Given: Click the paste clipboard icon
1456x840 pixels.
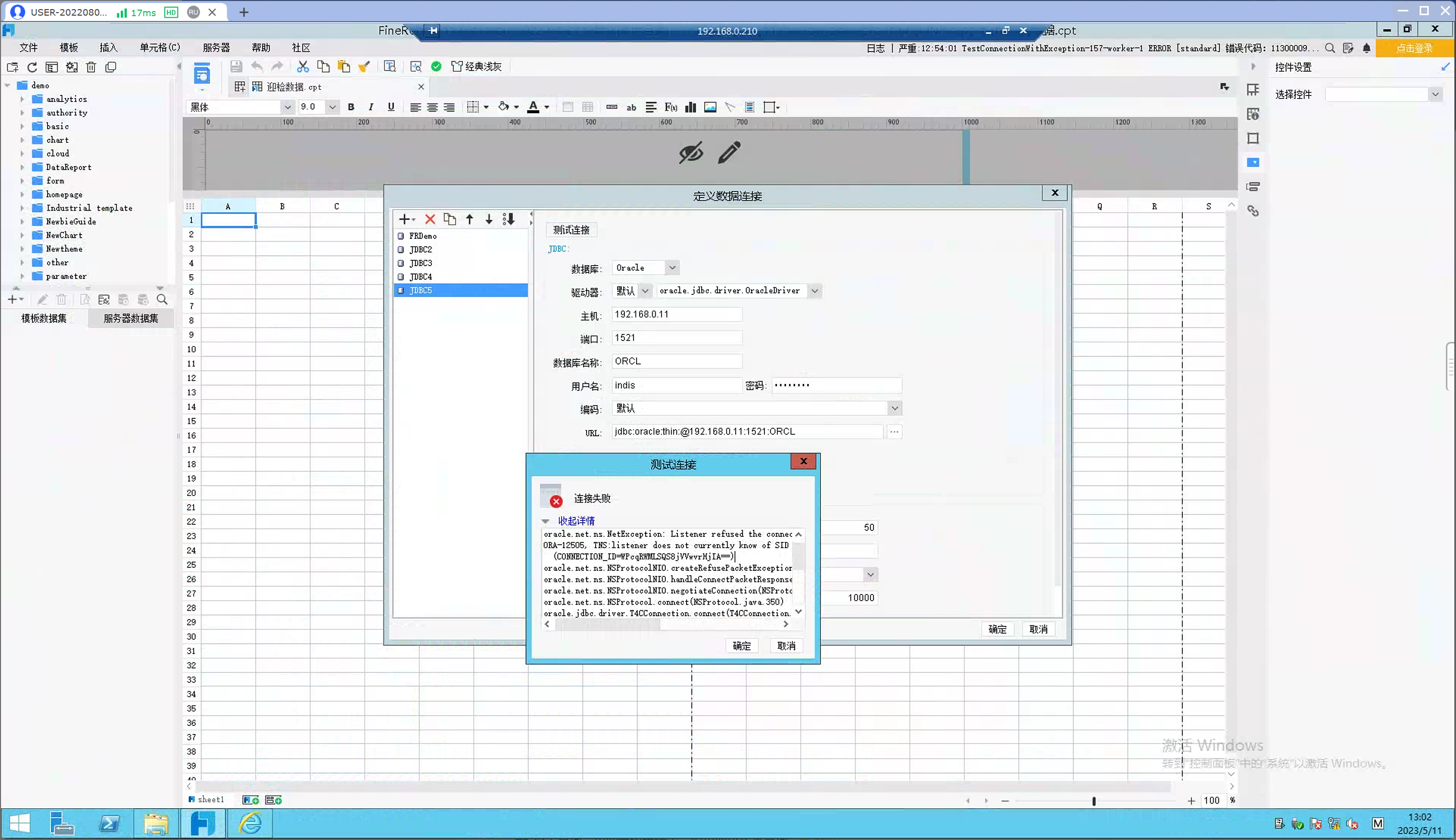Looking at the screenshot, I should click(x=344, y=66).
